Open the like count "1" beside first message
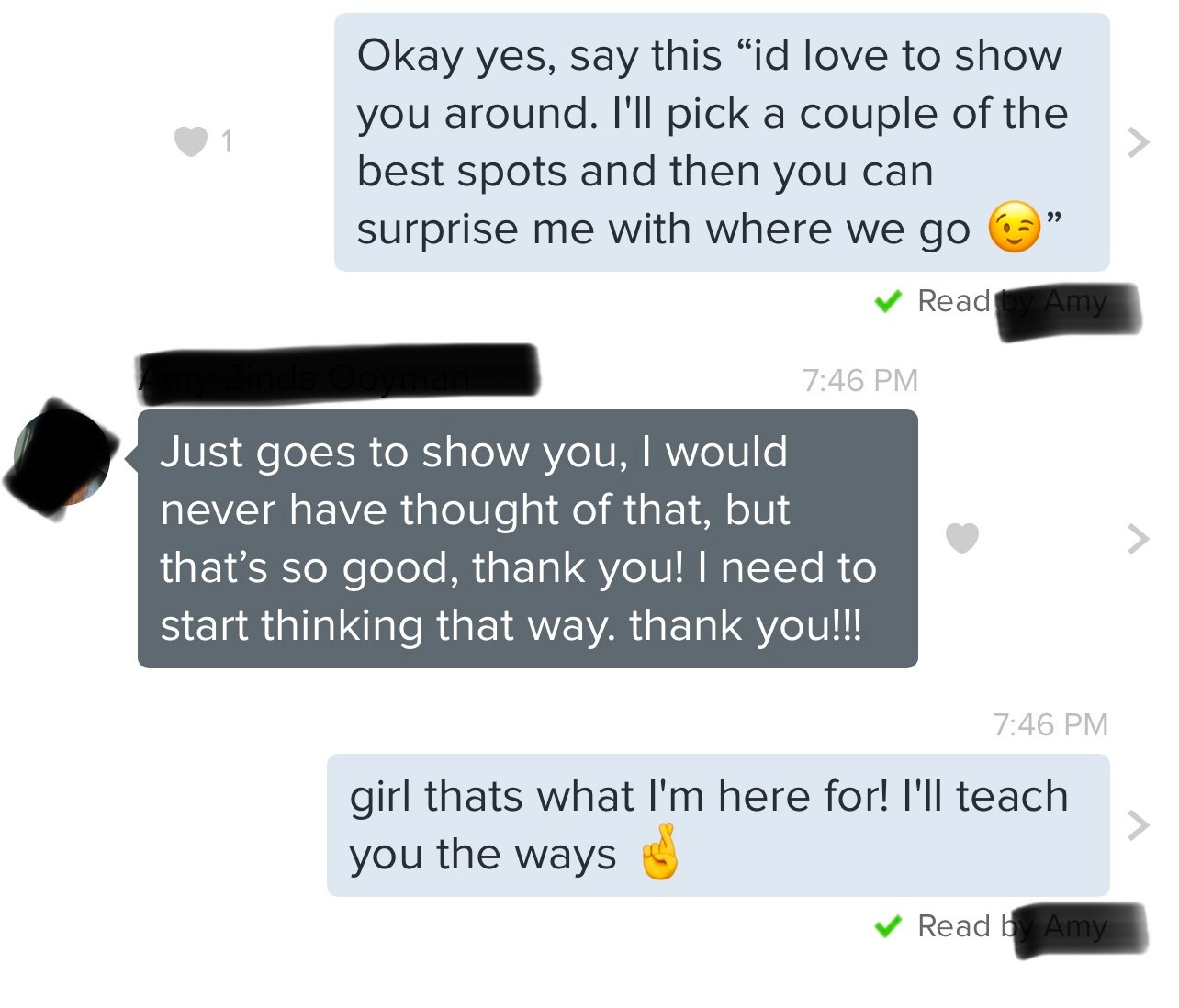 pos(227,141)
